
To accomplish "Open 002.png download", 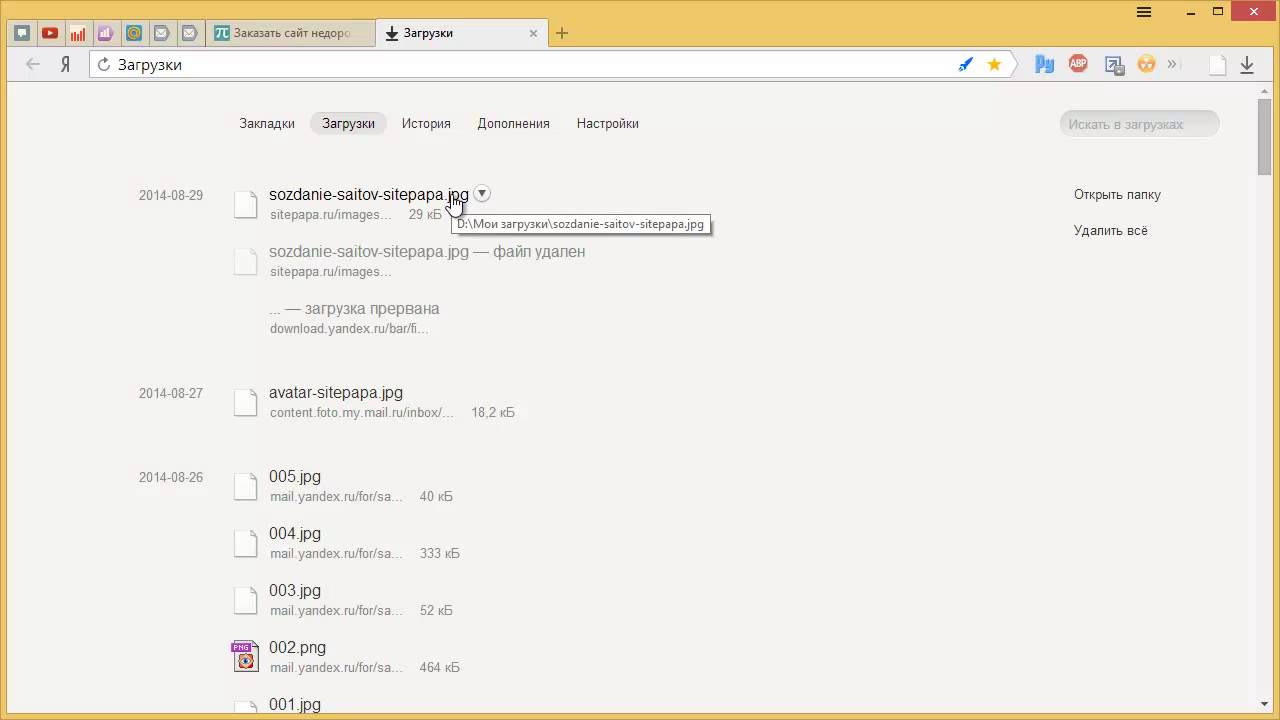I will pyautogui.click(x=297, y=648).
